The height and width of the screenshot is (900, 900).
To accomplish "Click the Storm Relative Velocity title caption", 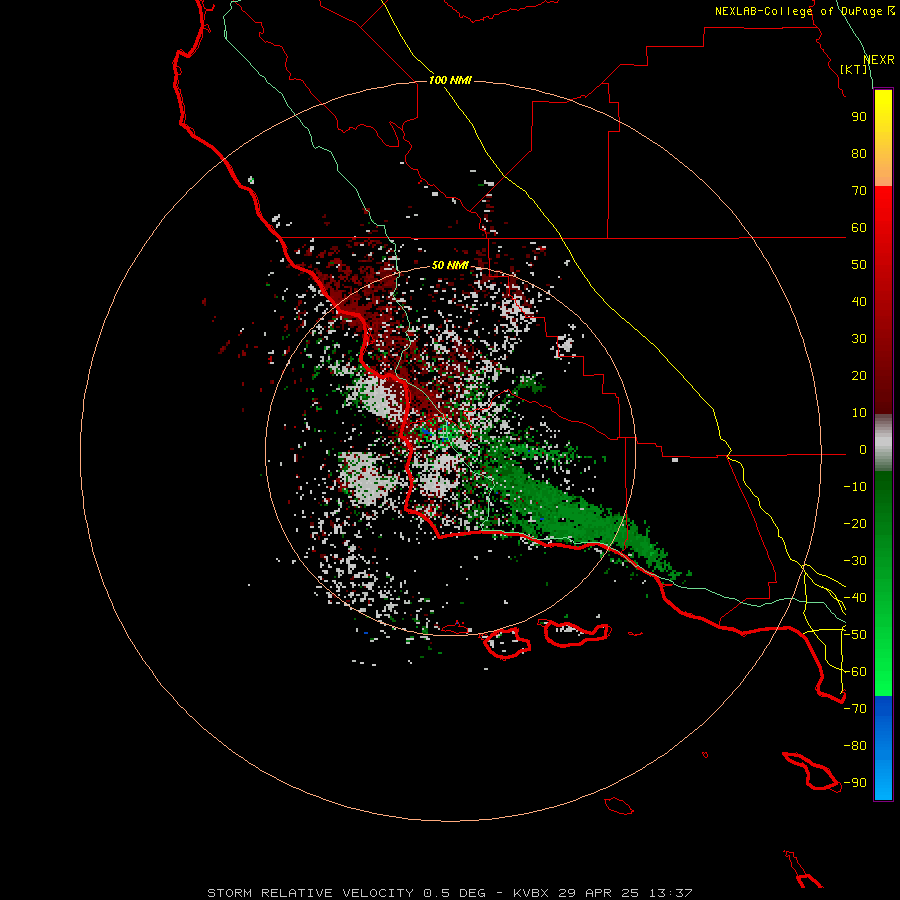I will point(449,893).
